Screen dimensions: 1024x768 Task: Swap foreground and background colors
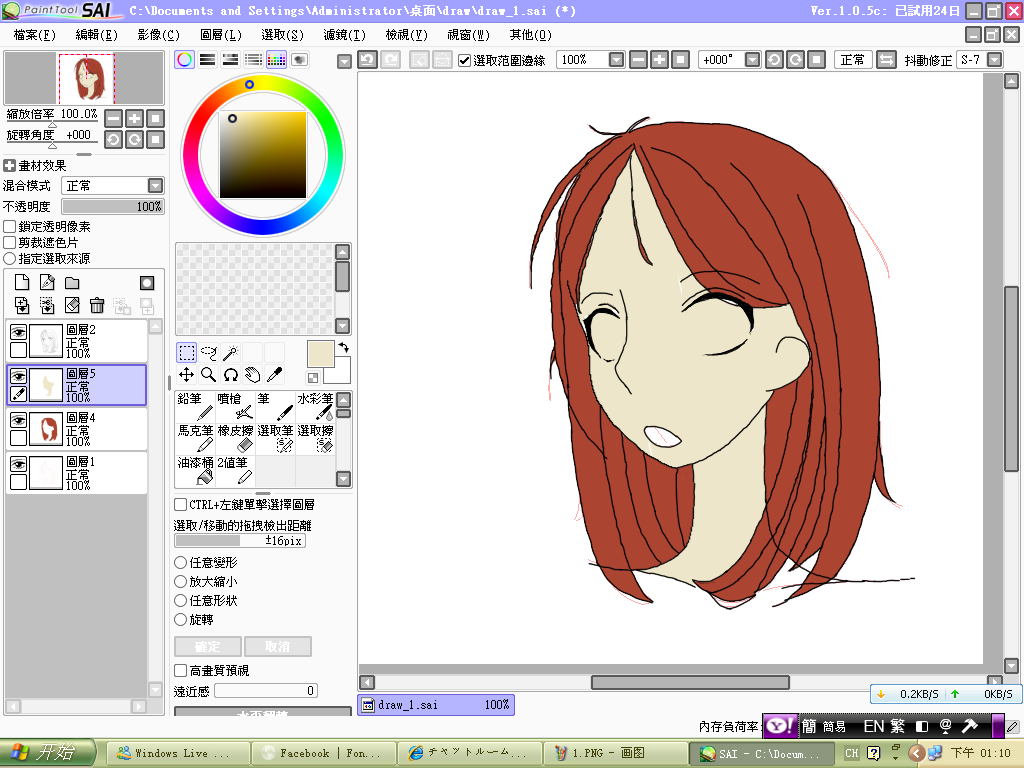pyautogui.click(x=344, y=348)
